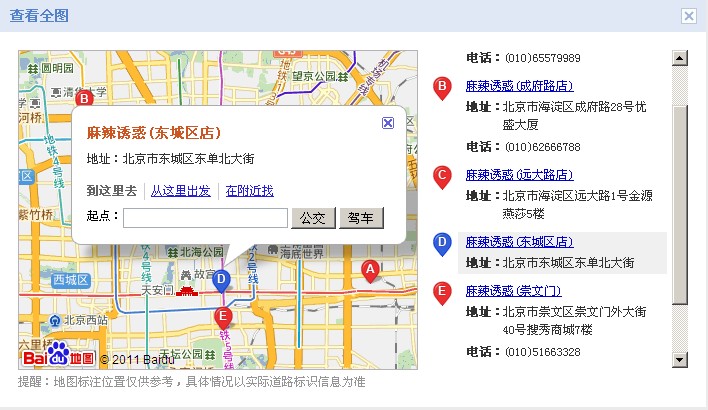Close the 查看全图 dialog

coord(689,16)
